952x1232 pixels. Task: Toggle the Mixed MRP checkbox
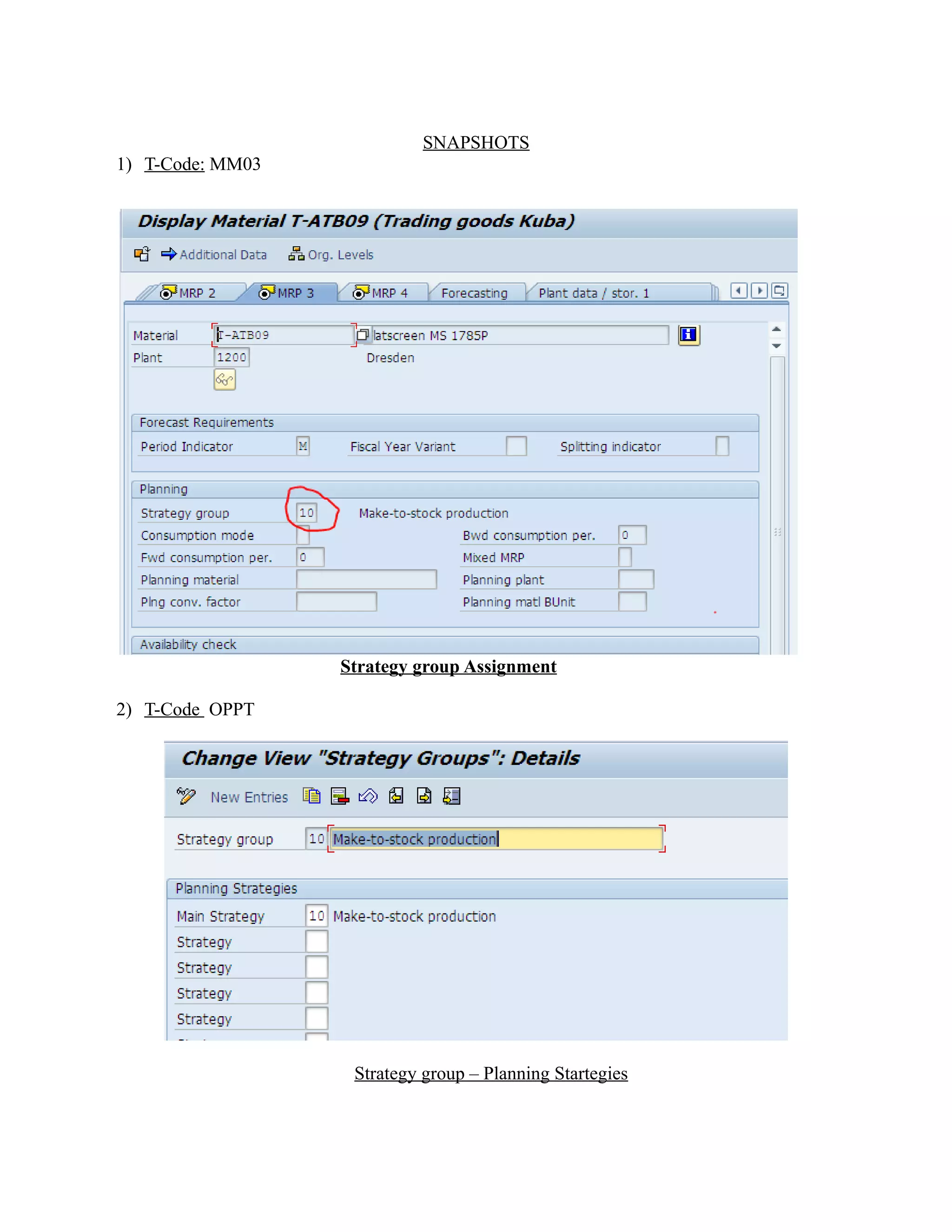(624, 557)
